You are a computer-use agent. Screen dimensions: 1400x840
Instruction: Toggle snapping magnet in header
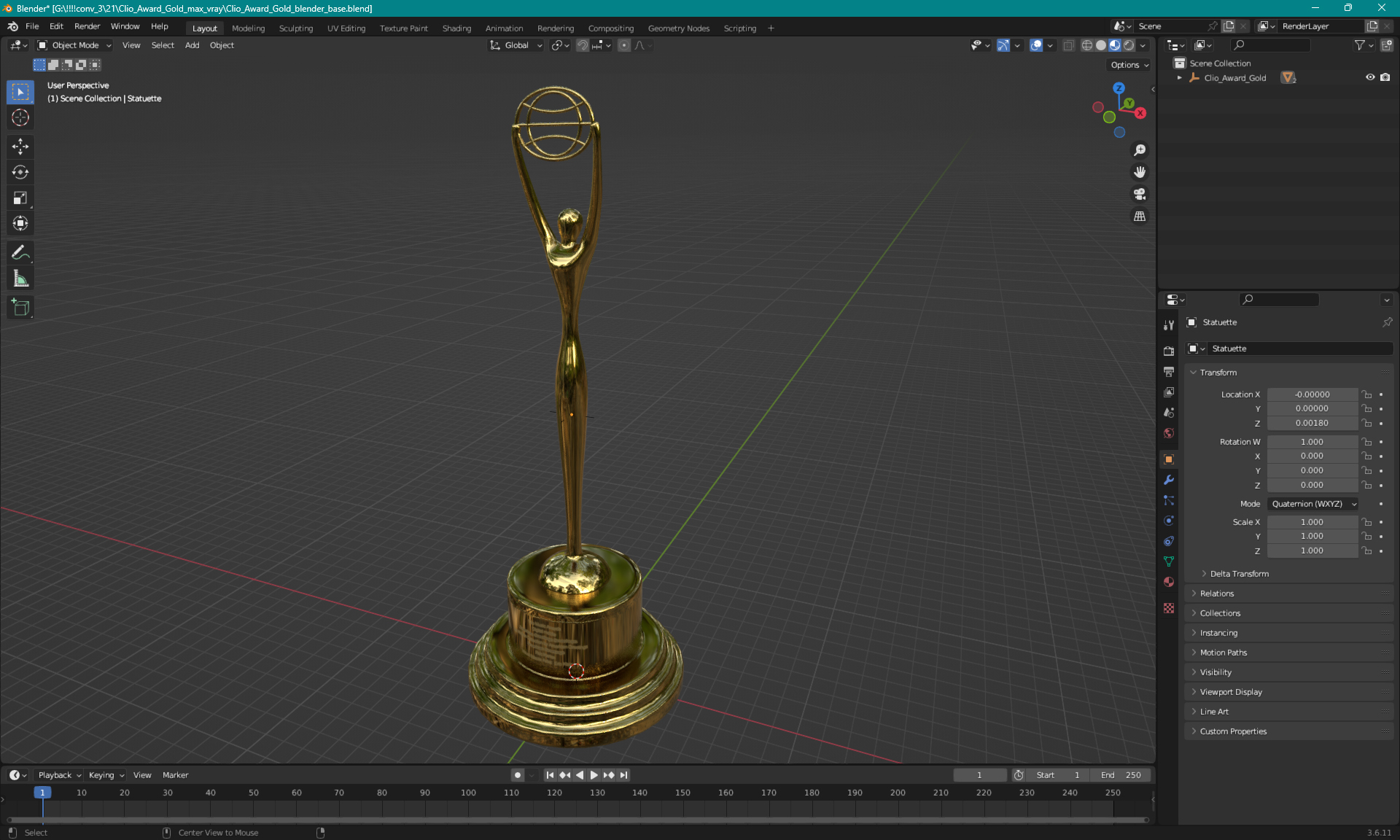coord(583,45)
